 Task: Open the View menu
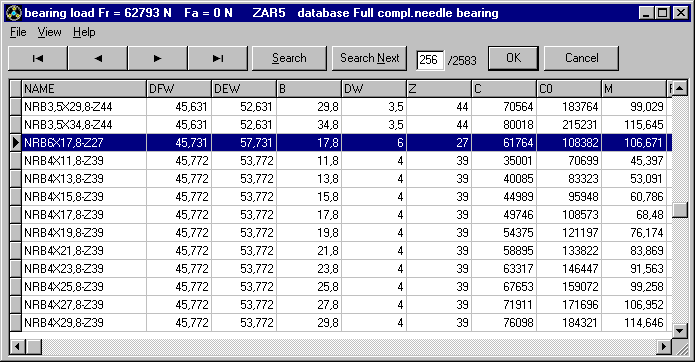tap(49, 32)
